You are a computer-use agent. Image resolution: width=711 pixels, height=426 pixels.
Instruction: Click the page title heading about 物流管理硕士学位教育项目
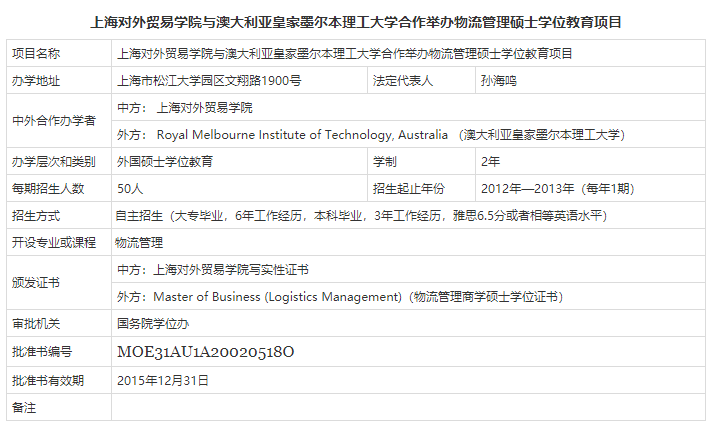[356, 22]
